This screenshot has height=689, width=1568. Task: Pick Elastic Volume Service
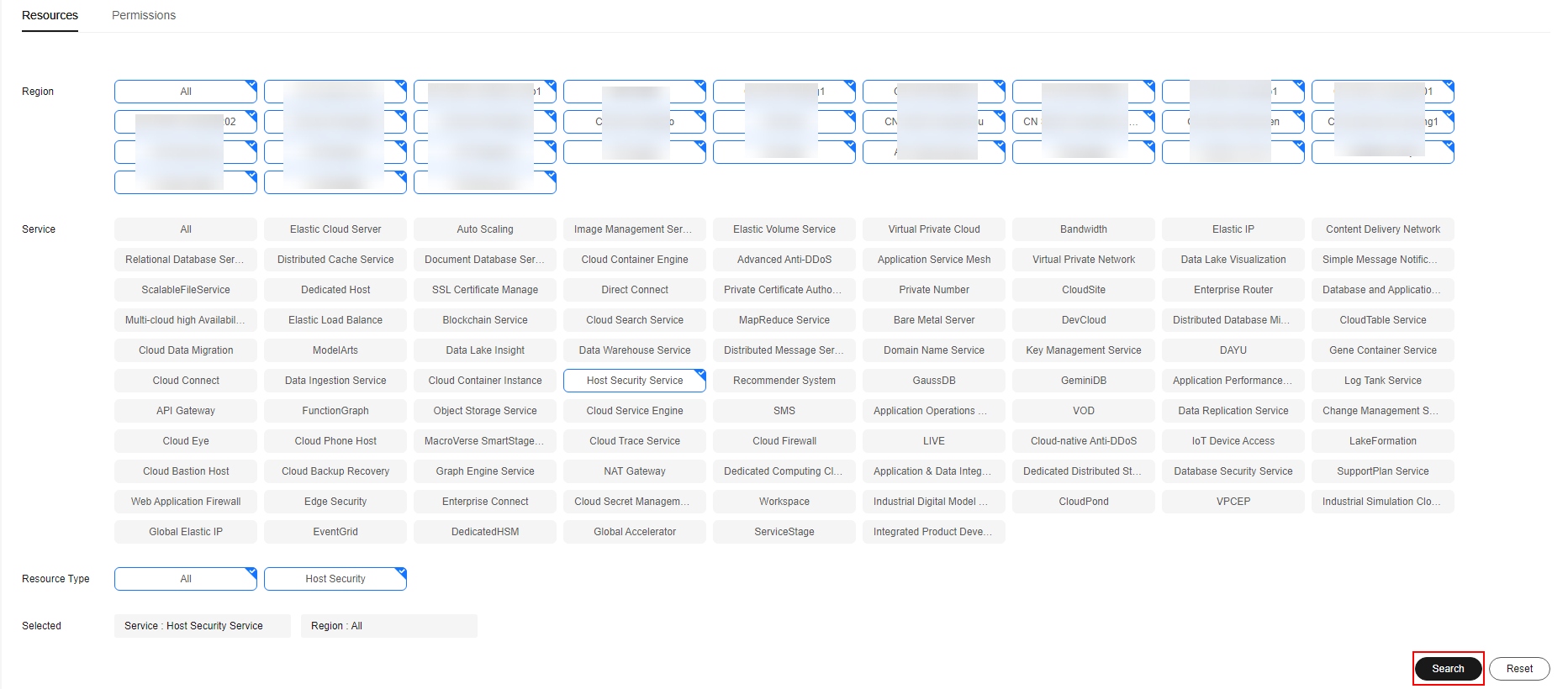784,229
